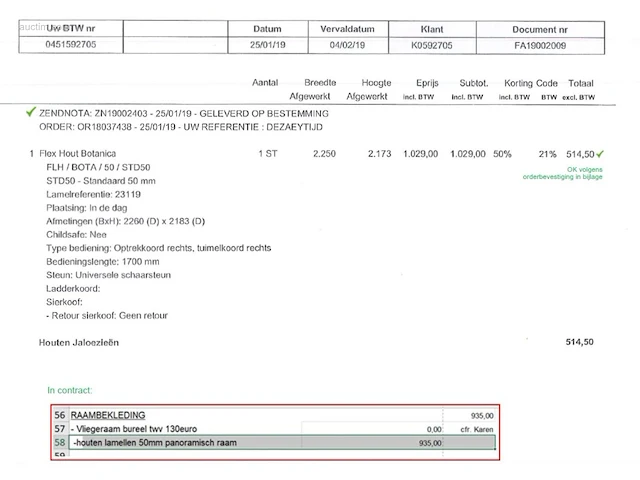Click document number FA19002009
The width and height of the screenshot is (640, 480).
(540, 45)
